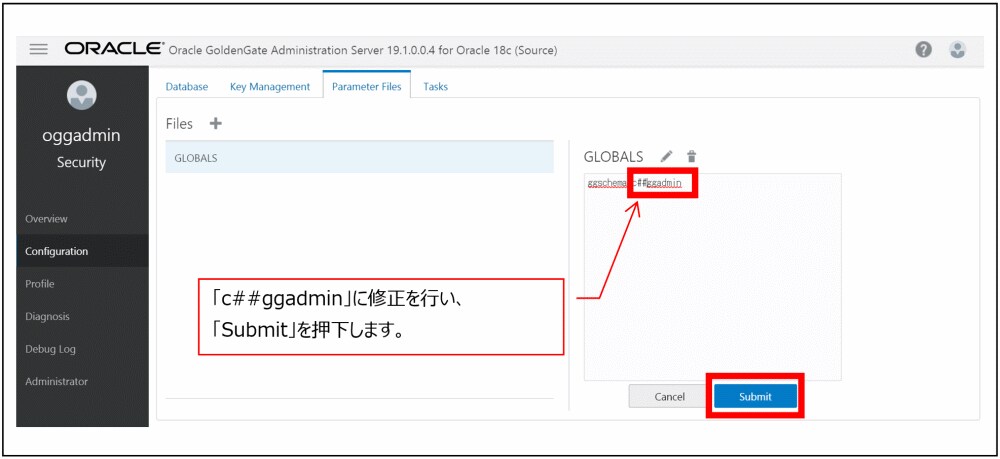Switch to the Key Management tab
This screenshot has height=459, width=1000.
pos(270,87)
